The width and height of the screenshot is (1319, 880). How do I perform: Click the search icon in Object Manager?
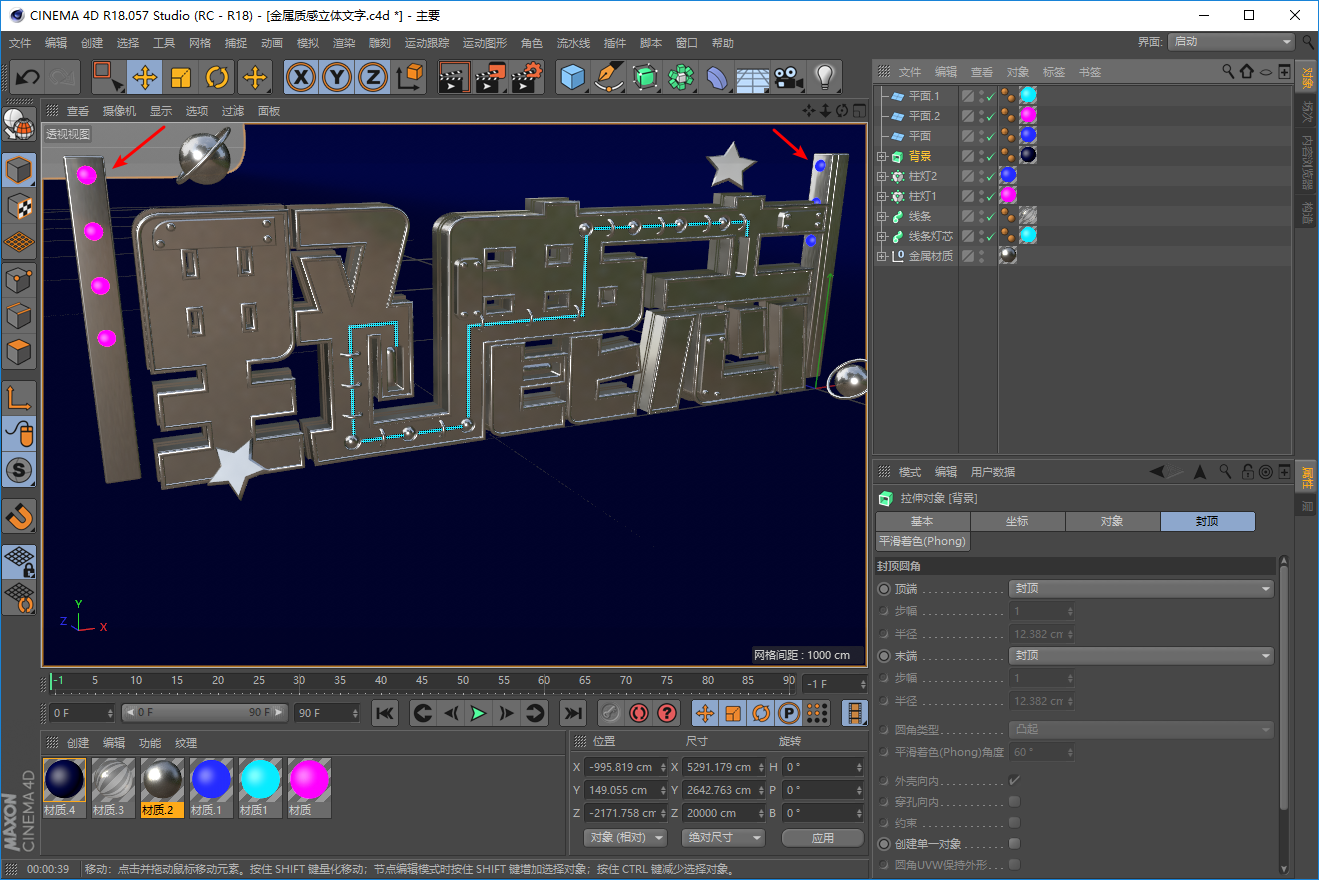(1229, 72)
